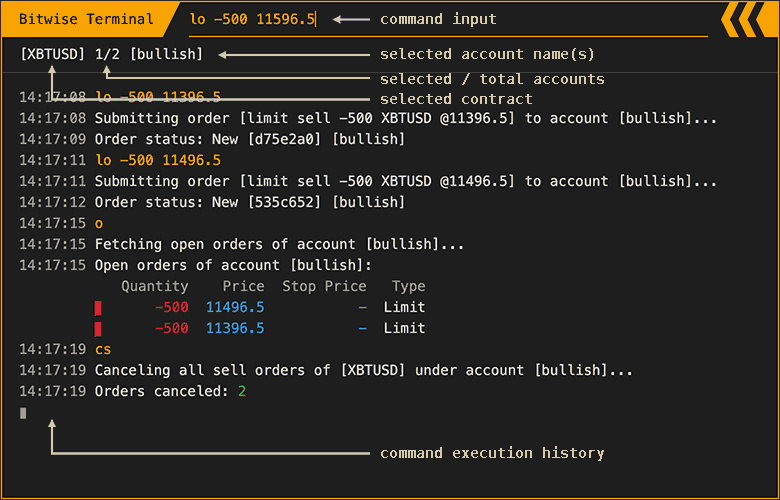
Task: Click the gray terminal cursor block
Action: 23,413
